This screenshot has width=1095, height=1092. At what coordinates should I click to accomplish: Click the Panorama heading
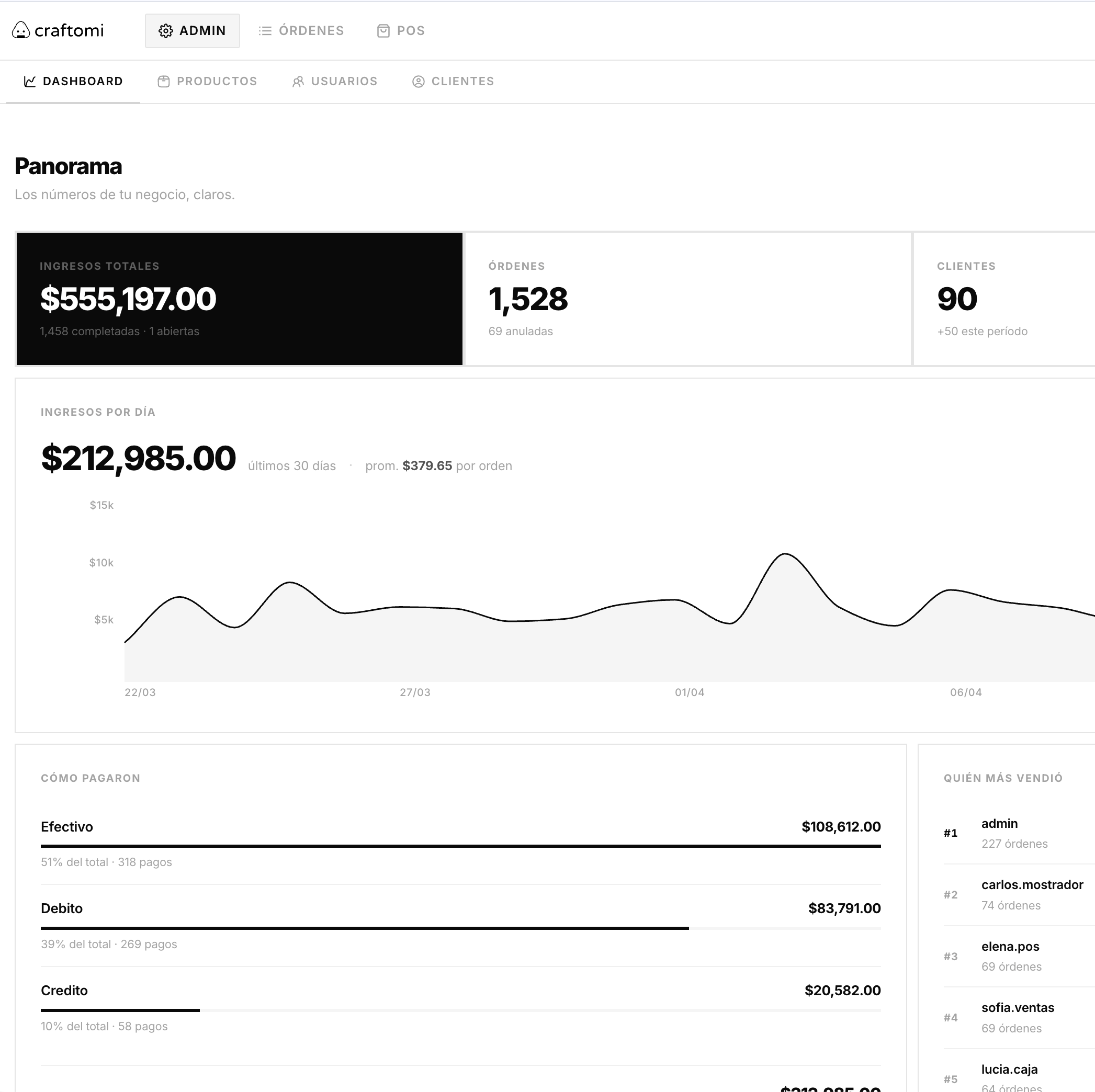click(x=68, y=167)
